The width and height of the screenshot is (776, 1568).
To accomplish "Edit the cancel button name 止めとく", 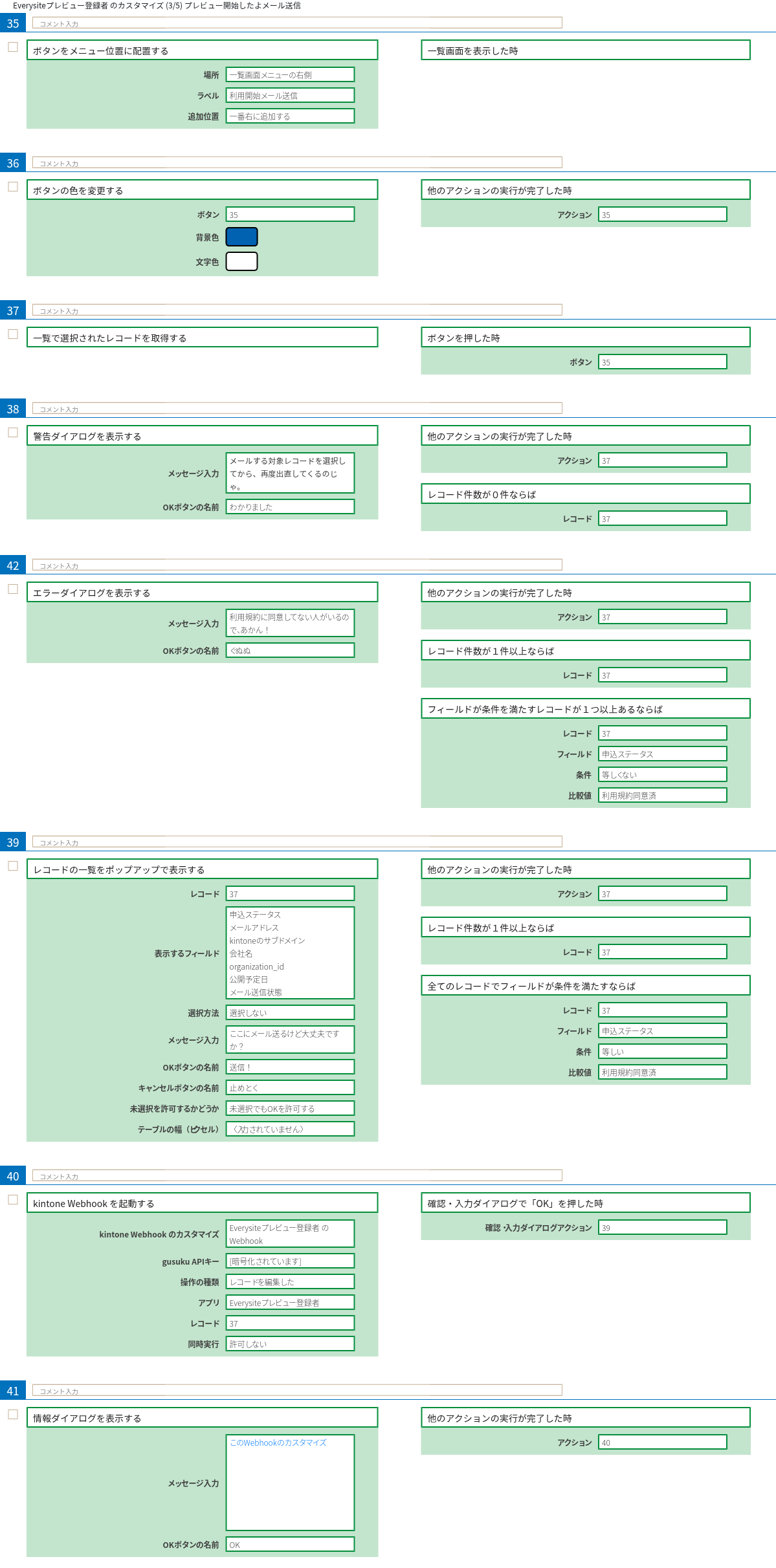I will tap(290, 1088).
